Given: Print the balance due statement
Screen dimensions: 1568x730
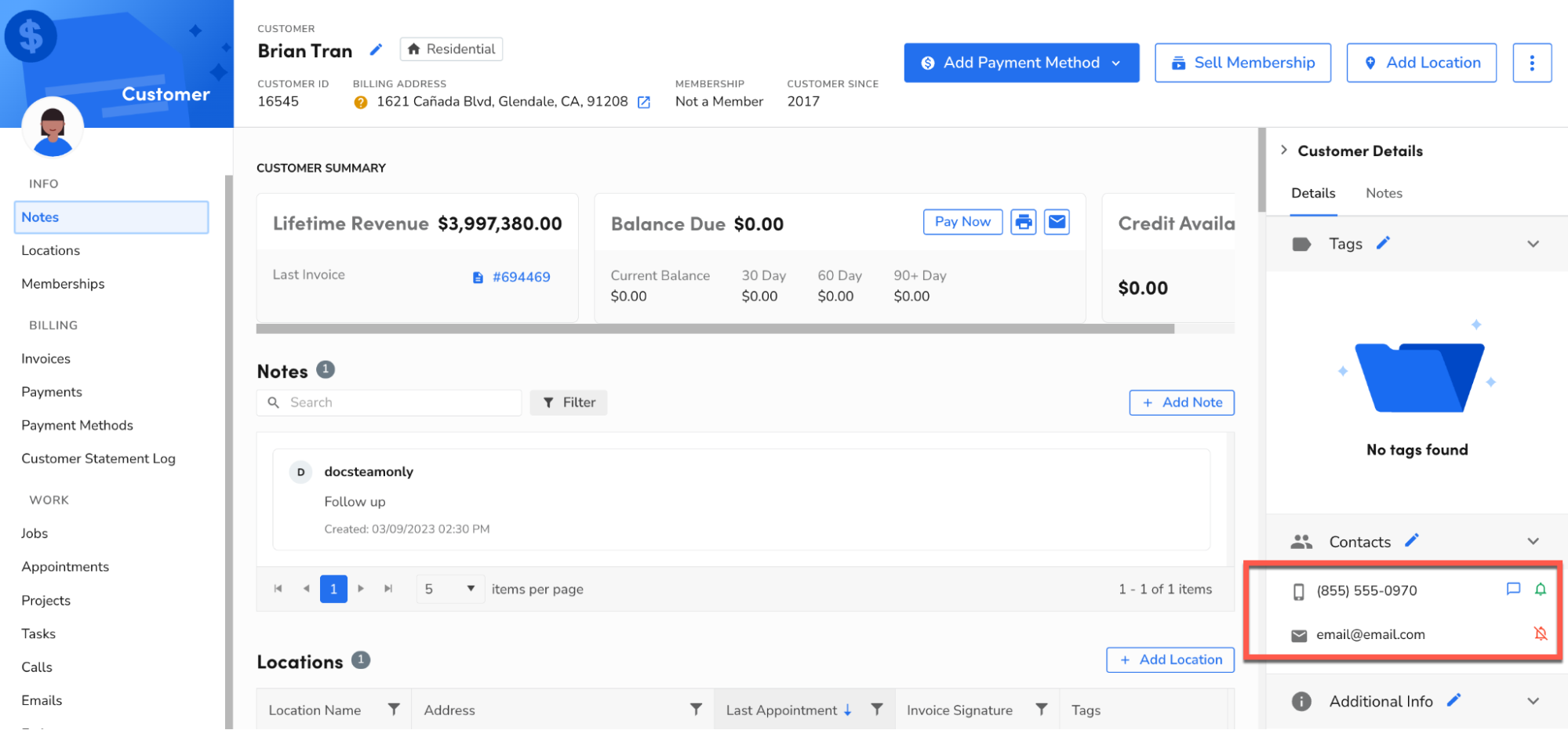Looking at the screenshot, I should [1023, 222].
